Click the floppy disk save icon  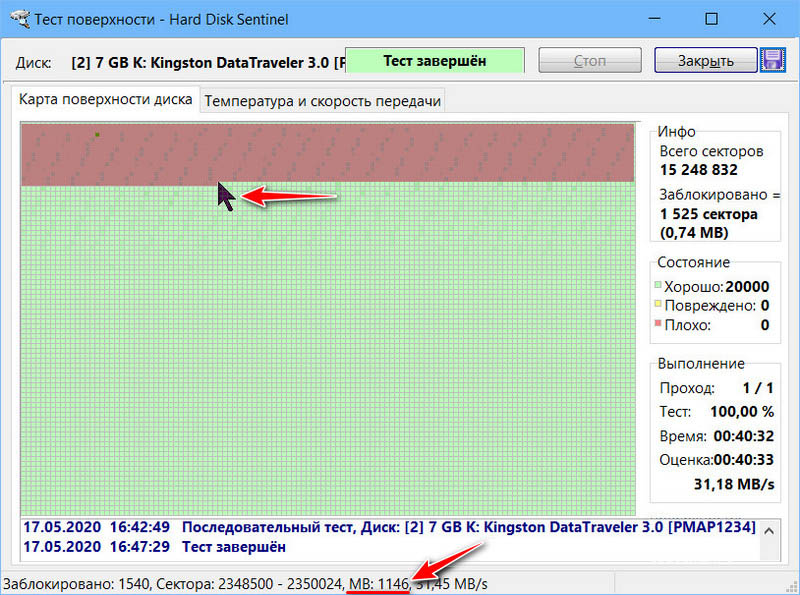pyautogui.click(x=772, y=61)
